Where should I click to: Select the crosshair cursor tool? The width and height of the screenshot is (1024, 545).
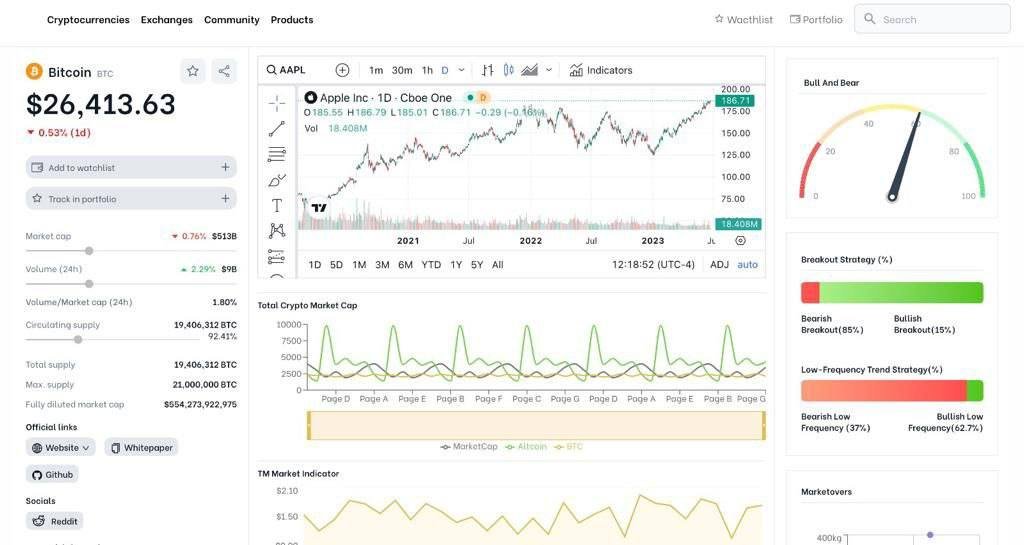click(277, 103)
